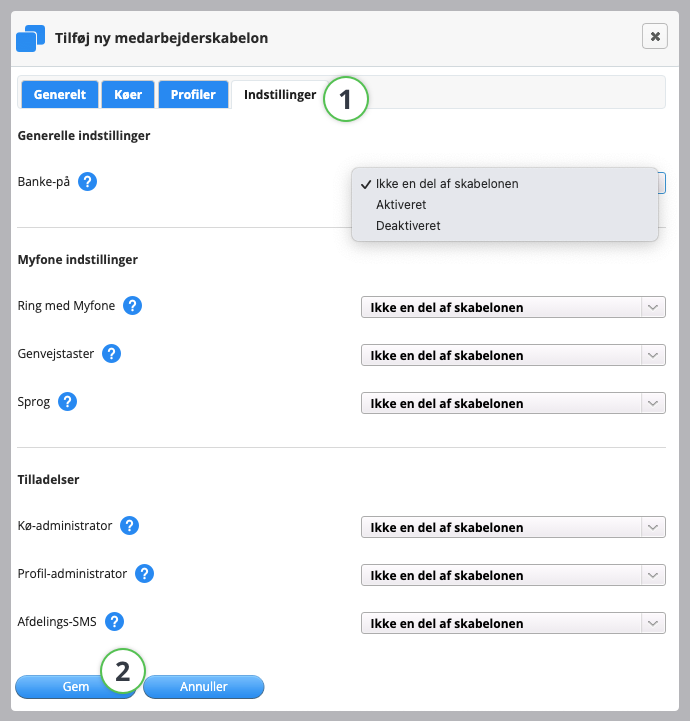Screen dimensions: 690x721
Task: Choose 'Ikke en del af skabelonen' in open list
Action: (505, 183)
